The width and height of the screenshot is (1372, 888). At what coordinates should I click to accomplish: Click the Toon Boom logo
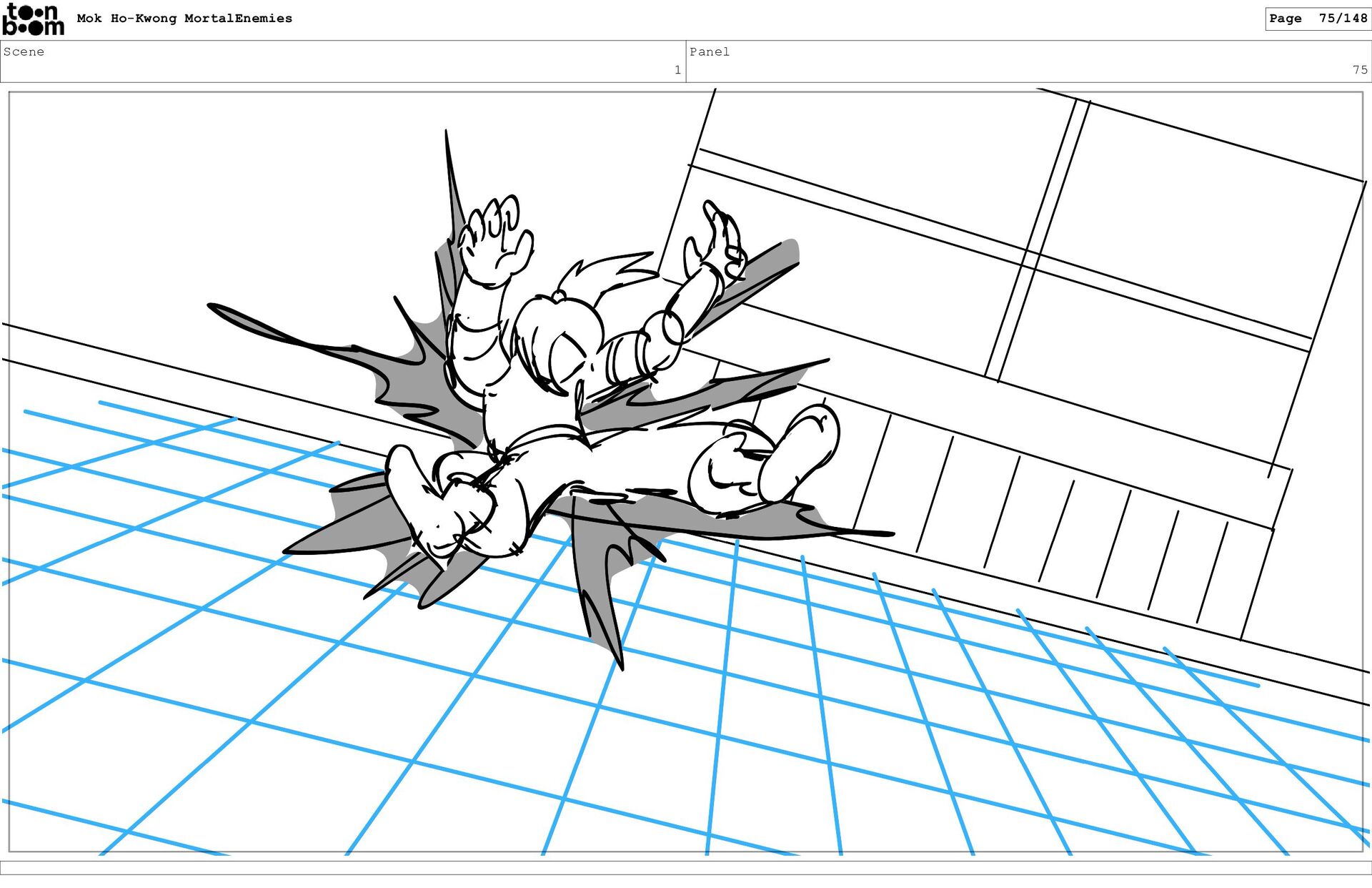click(33, 19)
